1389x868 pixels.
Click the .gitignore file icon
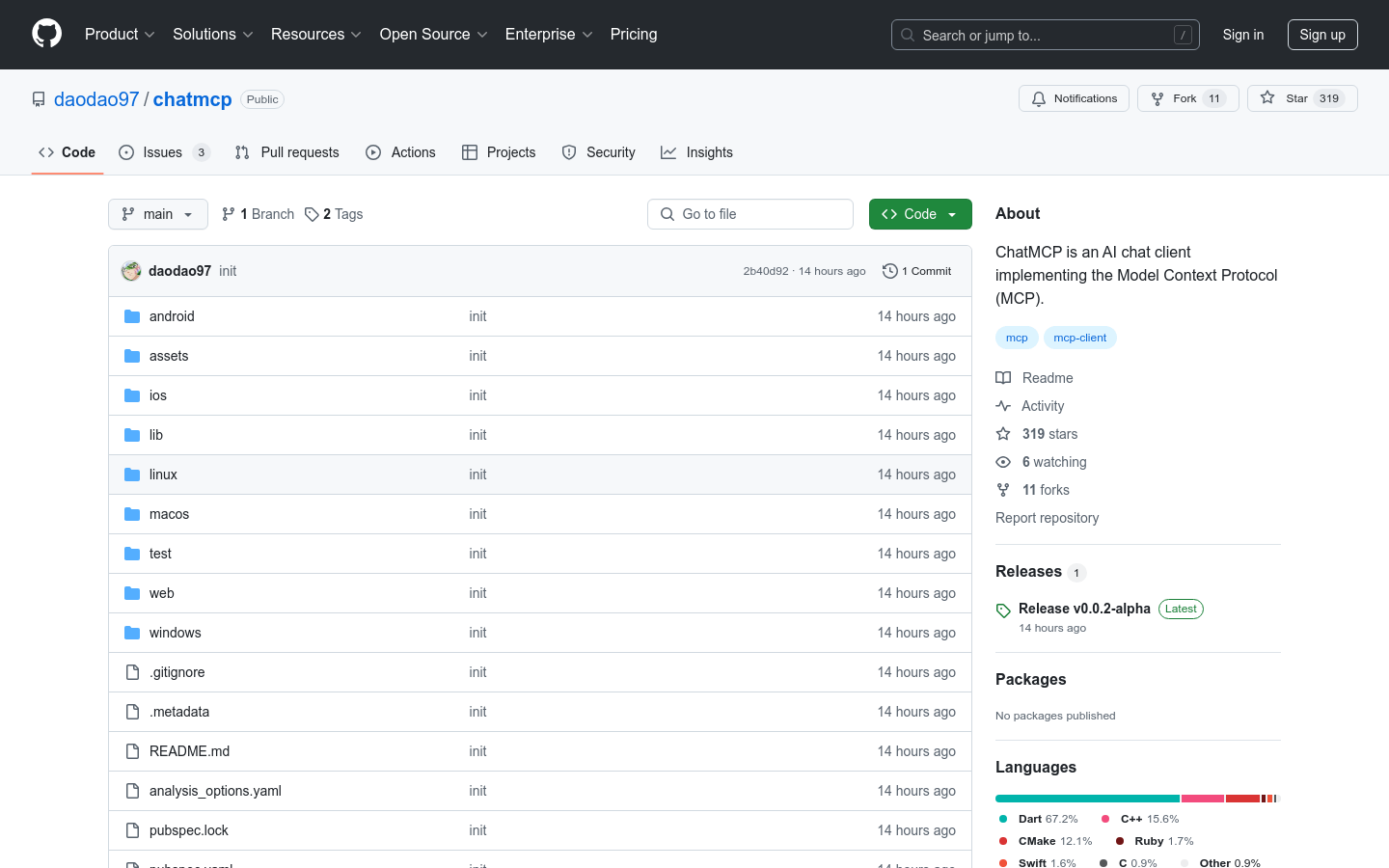[132, 672]
